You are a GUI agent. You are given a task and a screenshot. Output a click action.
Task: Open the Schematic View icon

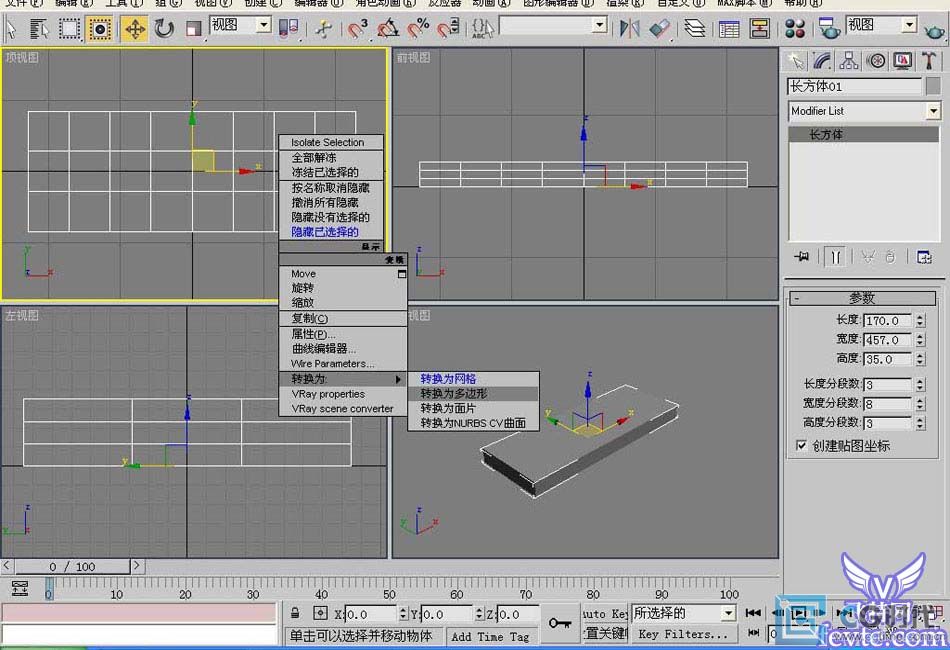point(759,28)
